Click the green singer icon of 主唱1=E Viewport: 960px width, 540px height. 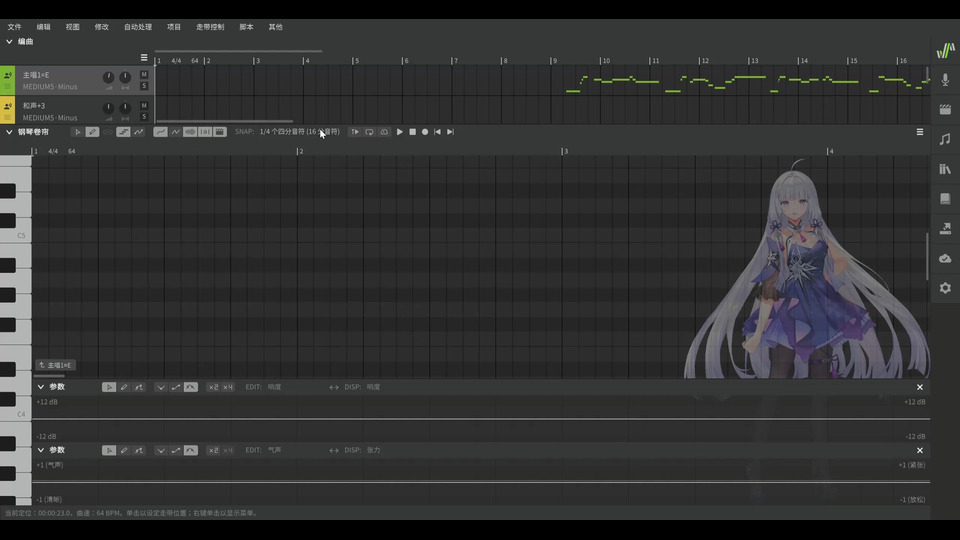(7, 75)
